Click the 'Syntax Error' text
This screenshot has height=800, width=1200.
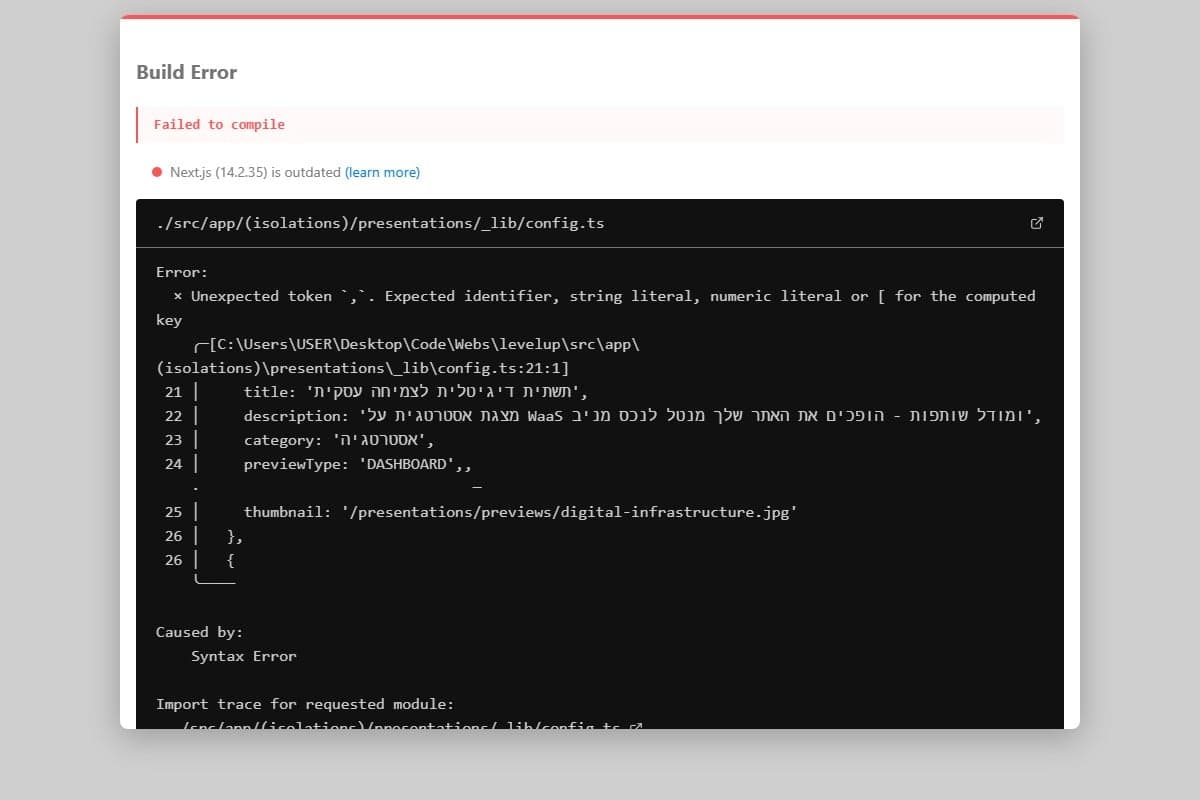pos(244,656)
